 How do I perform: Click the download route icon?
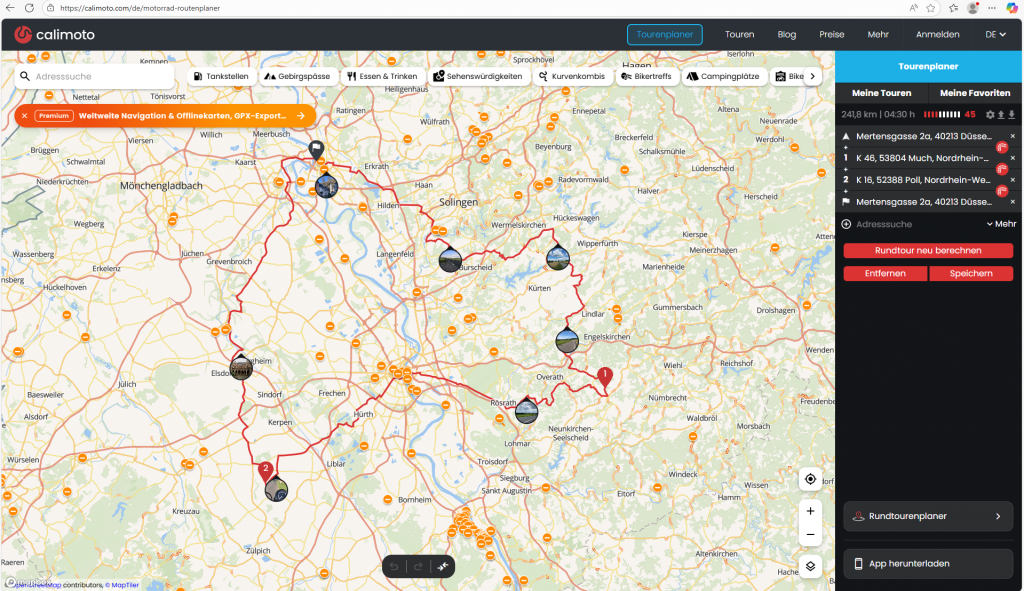pos(1011,115)
